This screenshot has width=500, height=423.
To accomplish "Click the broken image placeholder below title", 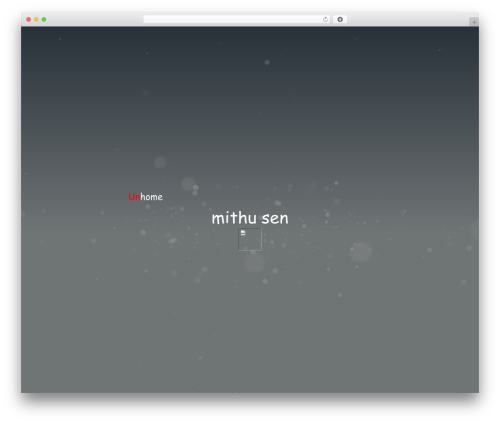I will tap(250, 239).
